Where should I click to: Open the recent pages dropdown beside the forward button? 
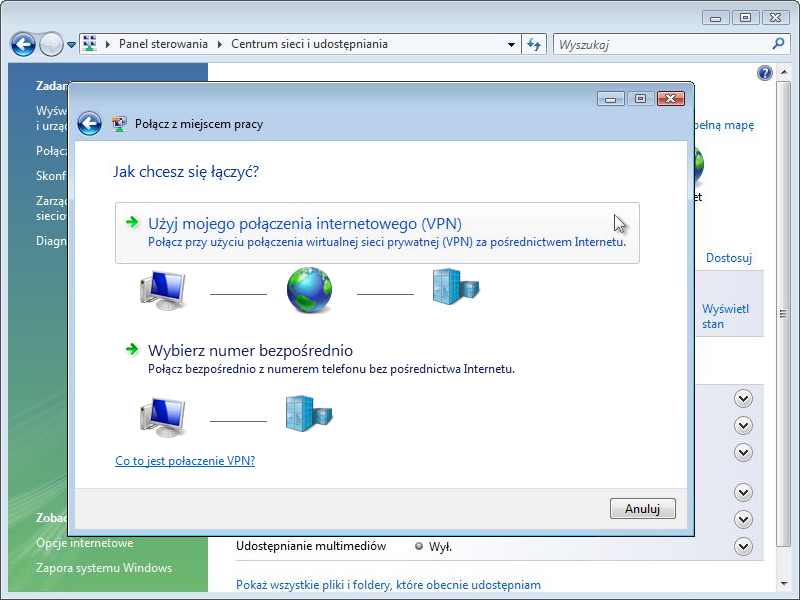72,45
